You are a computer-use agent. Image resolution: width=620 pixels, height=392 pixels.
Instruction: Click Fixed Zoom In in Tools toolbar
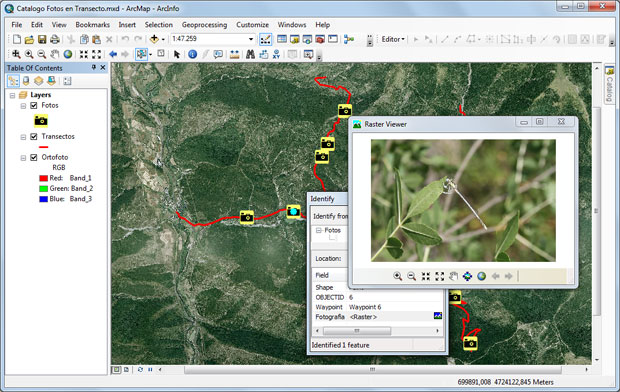coord(83,54)
